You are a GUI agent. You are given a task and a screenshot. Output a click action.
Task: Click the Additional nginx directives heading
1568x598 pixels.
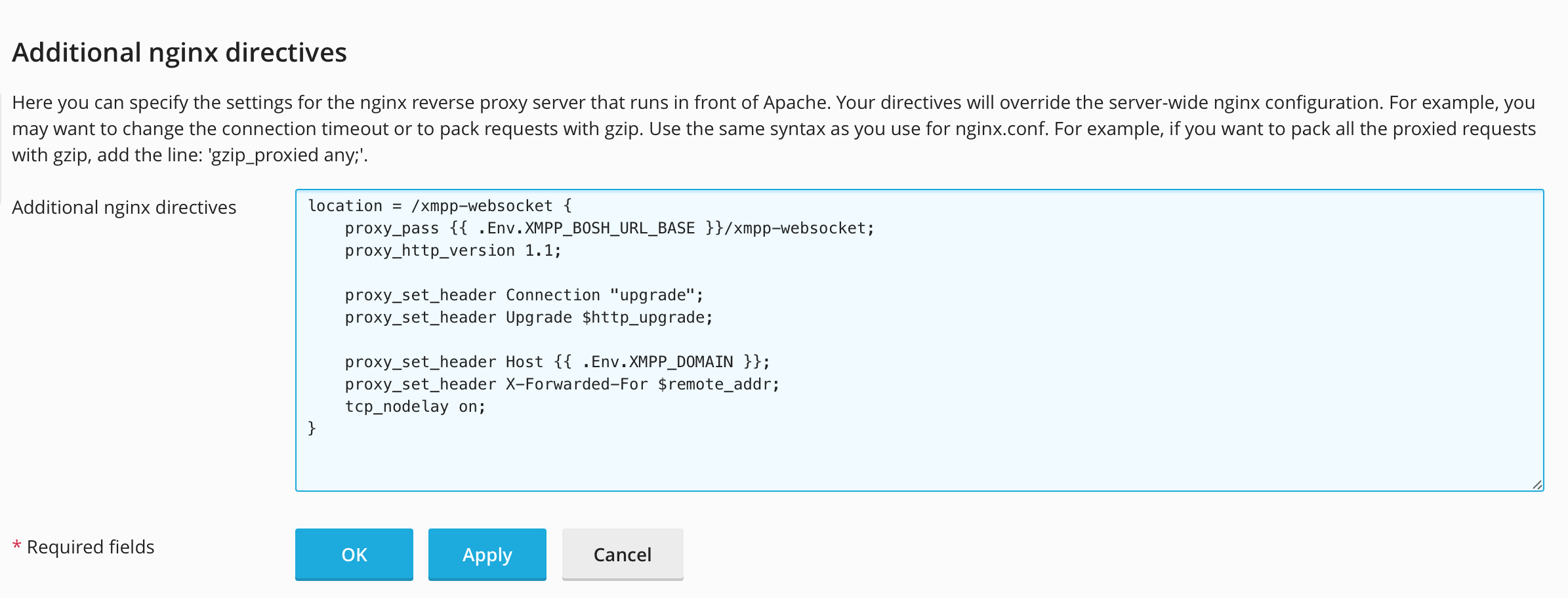pyautogui.click(x=180, y=53)
